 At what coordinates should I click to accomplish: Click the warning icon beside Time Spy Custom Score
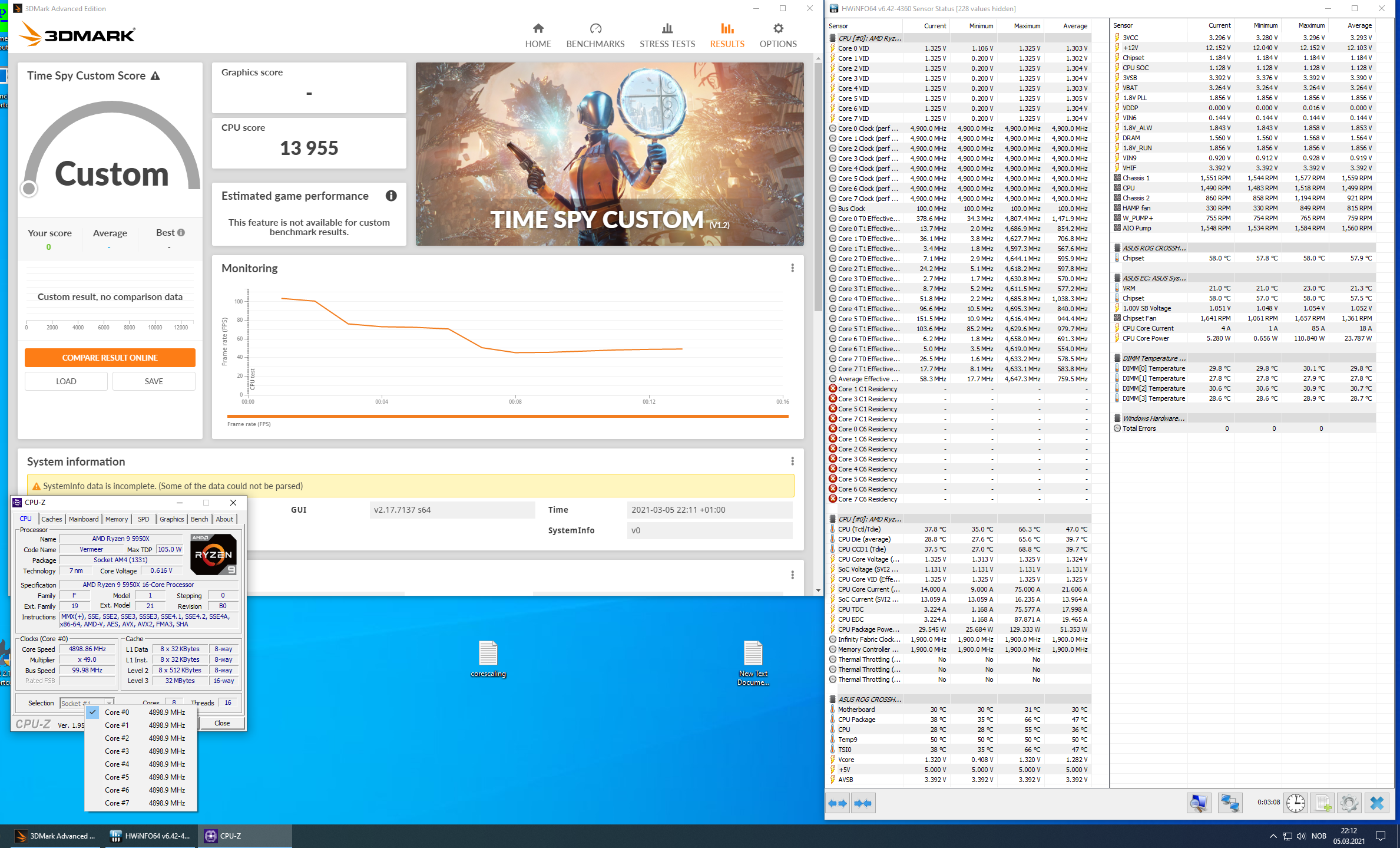click(x=155, y=76)
